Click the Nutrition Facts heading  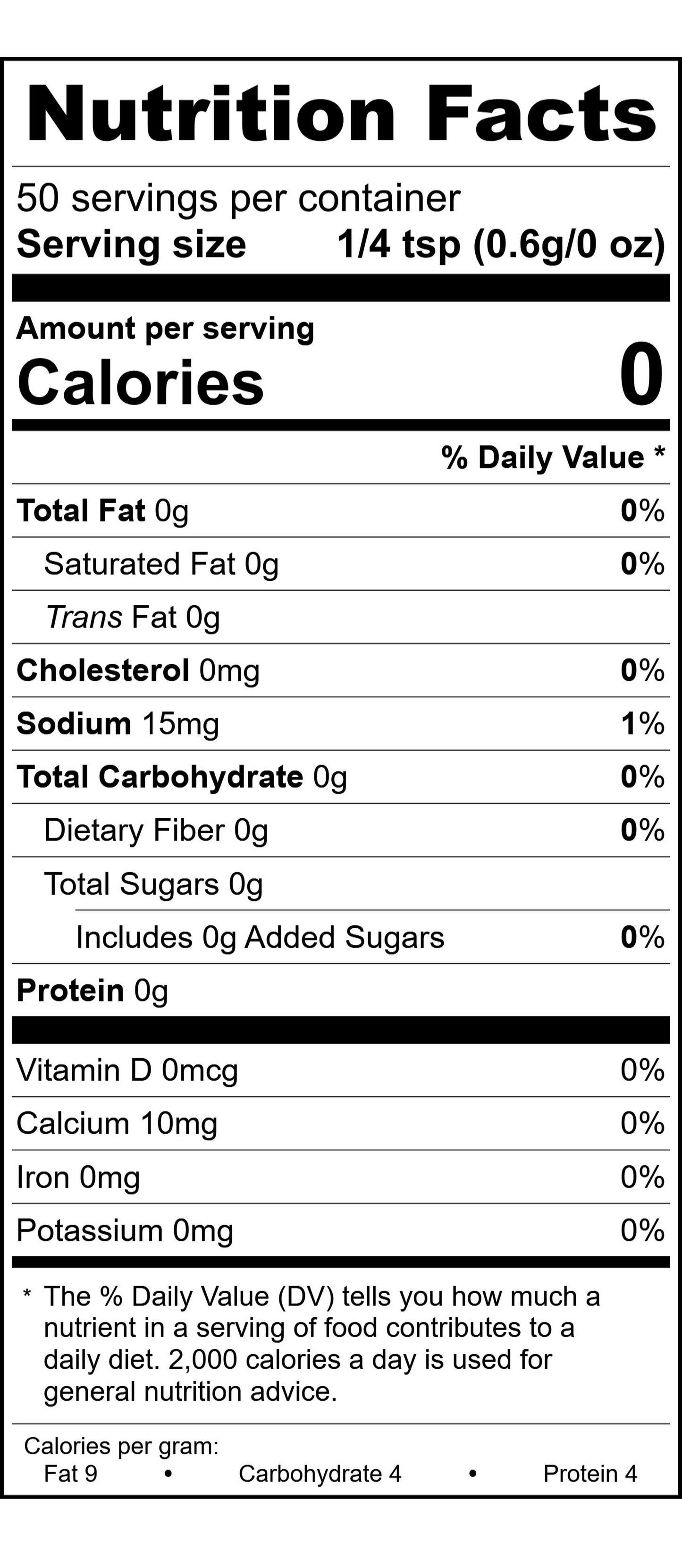coord(341,114)
